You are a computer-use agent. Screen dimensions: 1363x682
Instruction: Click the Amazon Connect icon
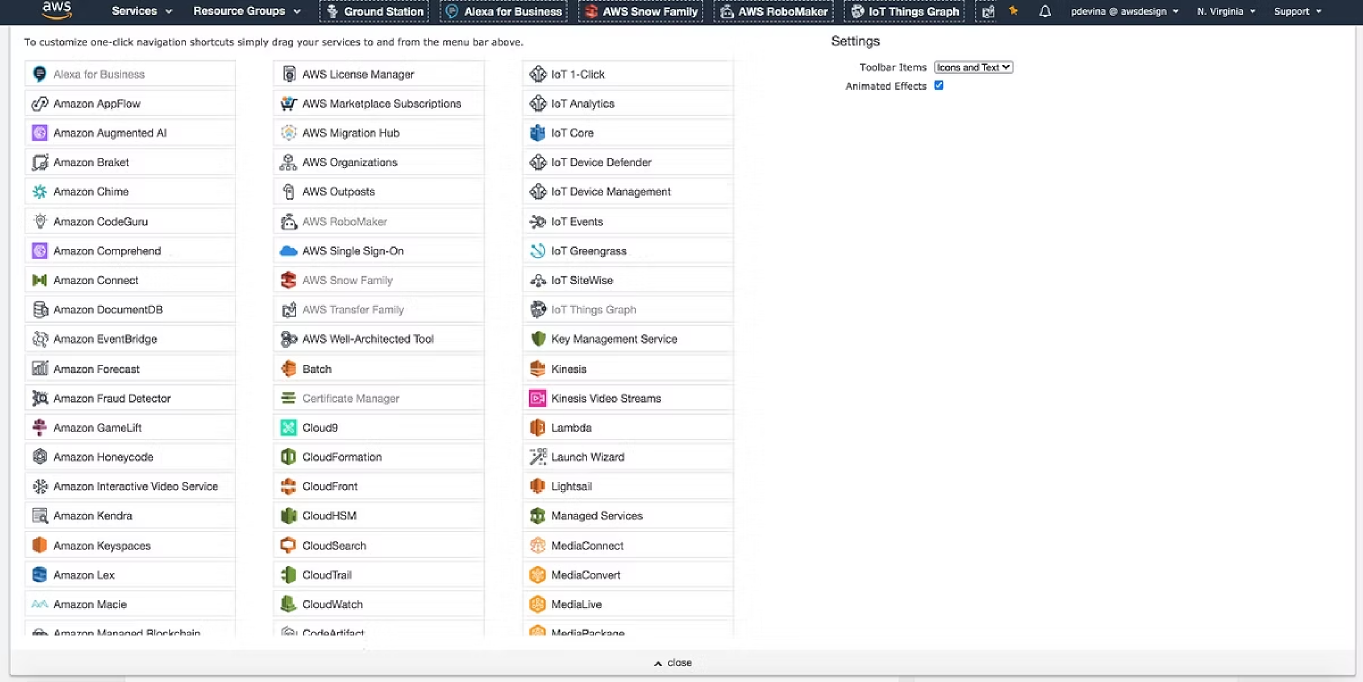[x=40, y=280]
